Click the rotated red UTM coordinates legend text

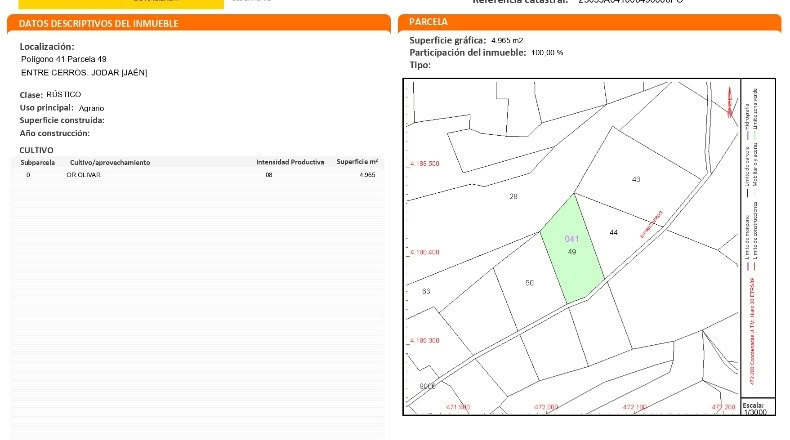[752, 331]
